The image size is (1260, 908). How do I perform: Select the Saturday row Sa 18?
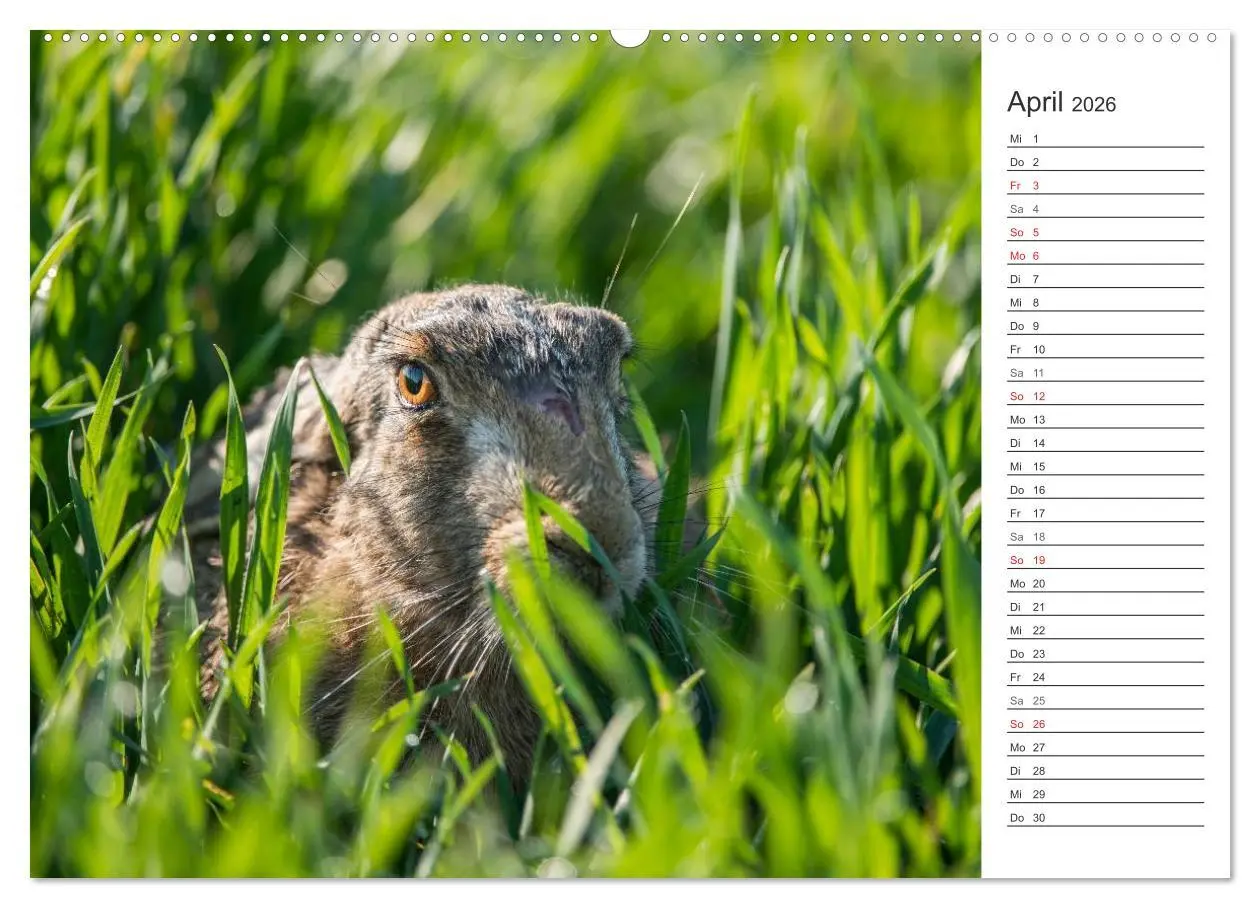point(1104,537)
